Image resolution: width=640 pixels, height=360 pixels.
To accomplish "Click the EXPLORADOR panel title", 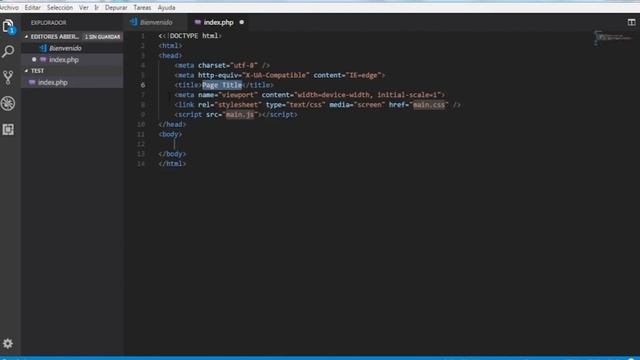I will (49, 23).
